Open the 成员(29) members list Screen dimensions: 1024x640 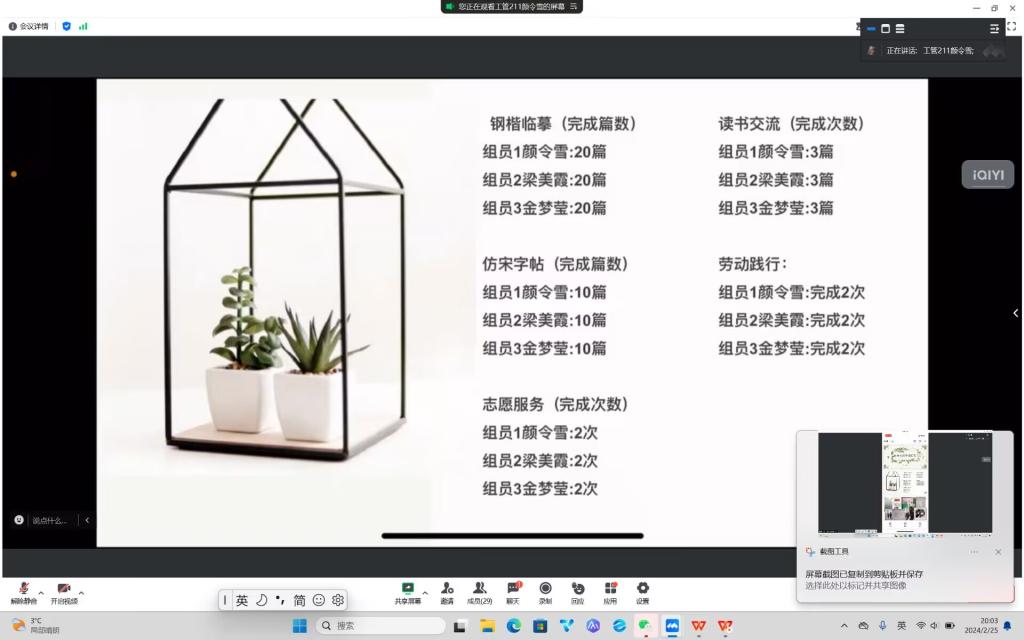coord(480,590)
